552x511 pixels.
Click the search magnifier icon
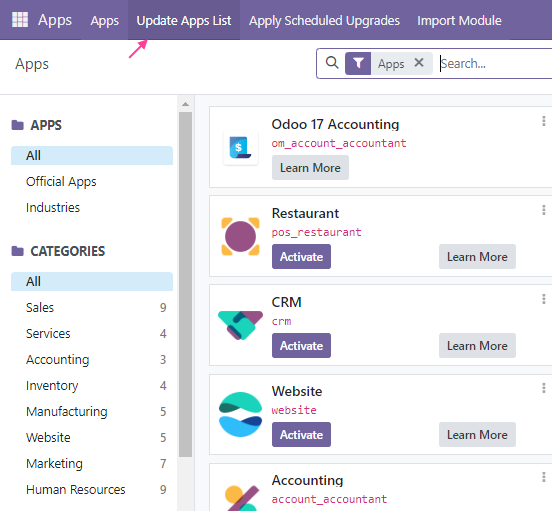coord(332,63)
